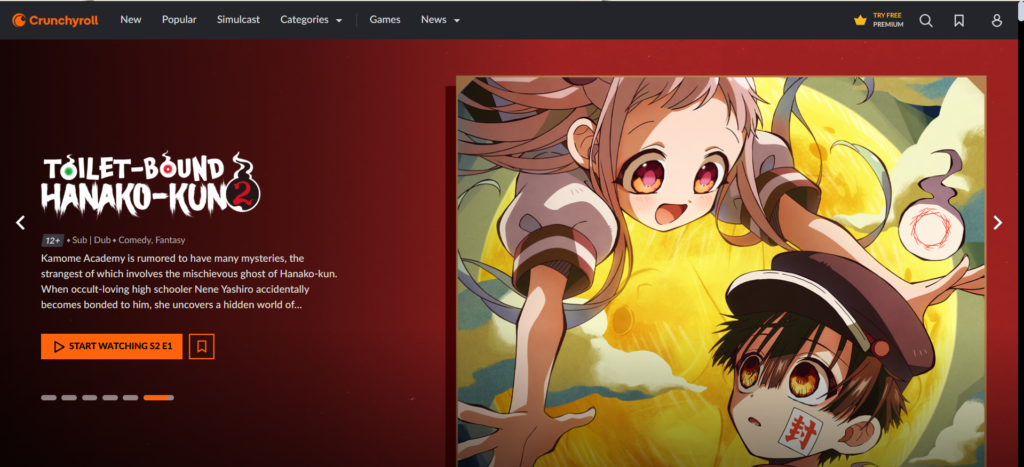Expand the Categories dropdown

[312, 20]
